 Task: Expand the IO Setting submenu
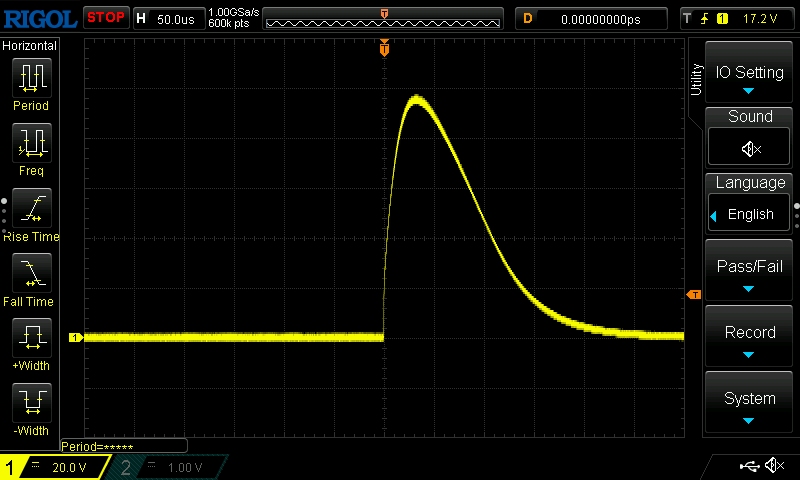pos(749,78)
